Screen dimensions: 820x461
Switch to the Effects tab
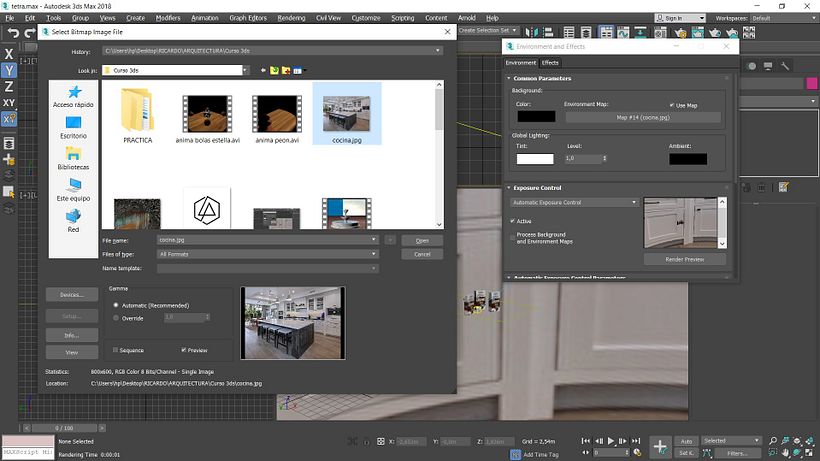(x=550, y=63)
